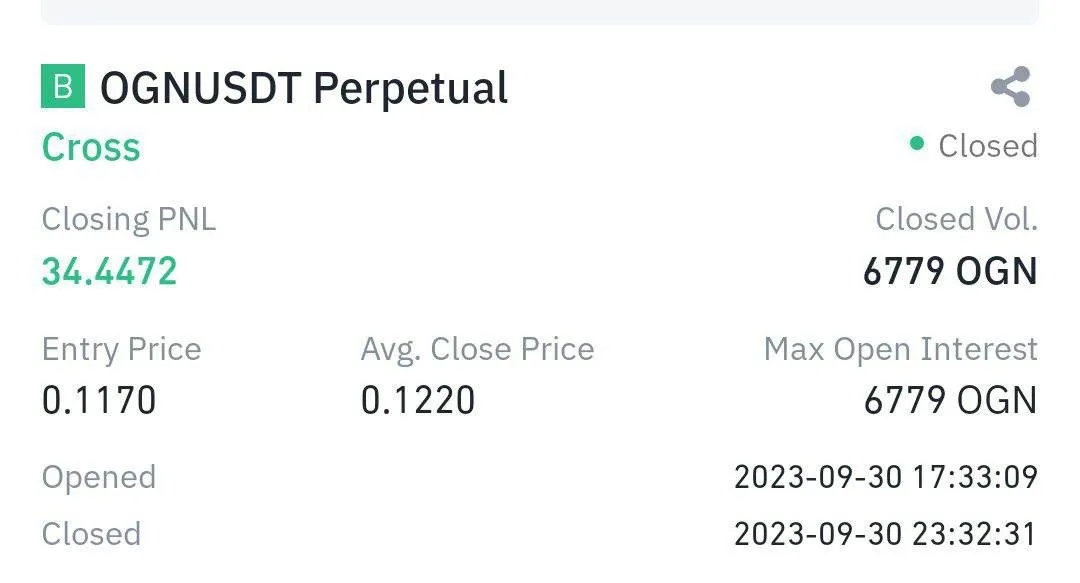
Task: Click the Closed row label at bottom
Action: pyautogui.click(x=91, y=534)
